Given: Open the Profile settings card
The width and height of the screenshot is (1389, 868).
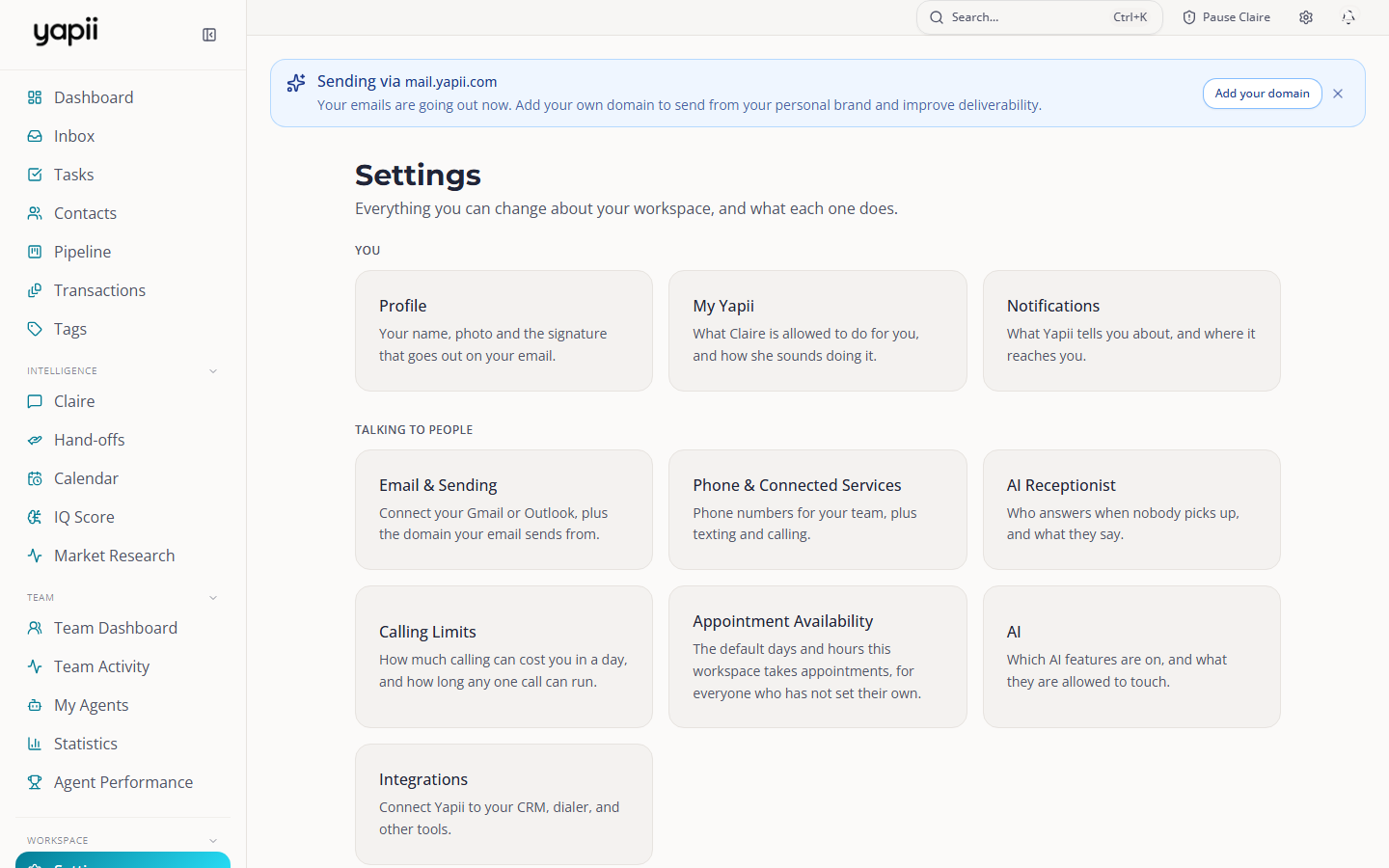Looking at the screenshot, I should [x=504, y=331].
